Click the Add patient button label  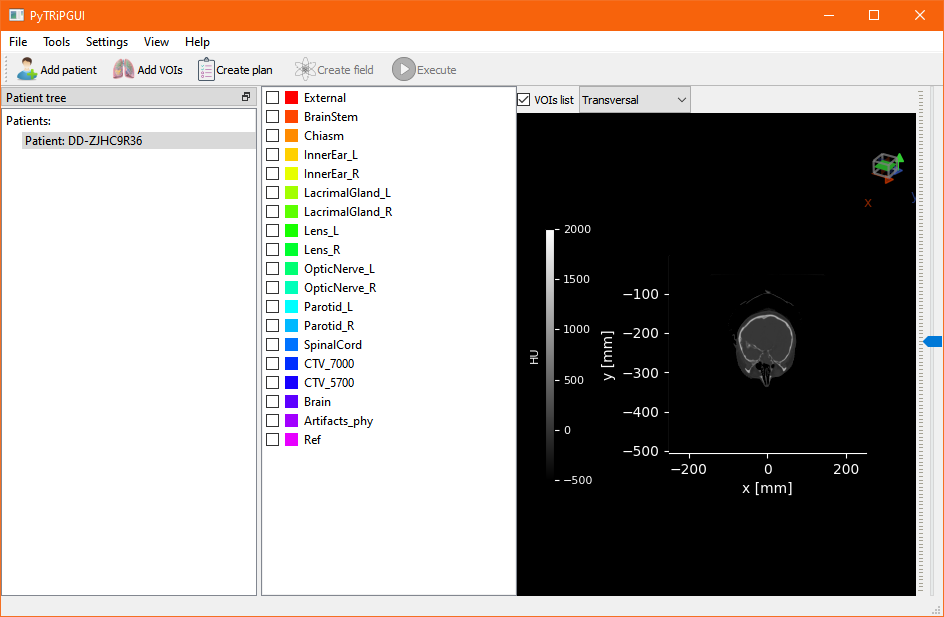(69, 69)
